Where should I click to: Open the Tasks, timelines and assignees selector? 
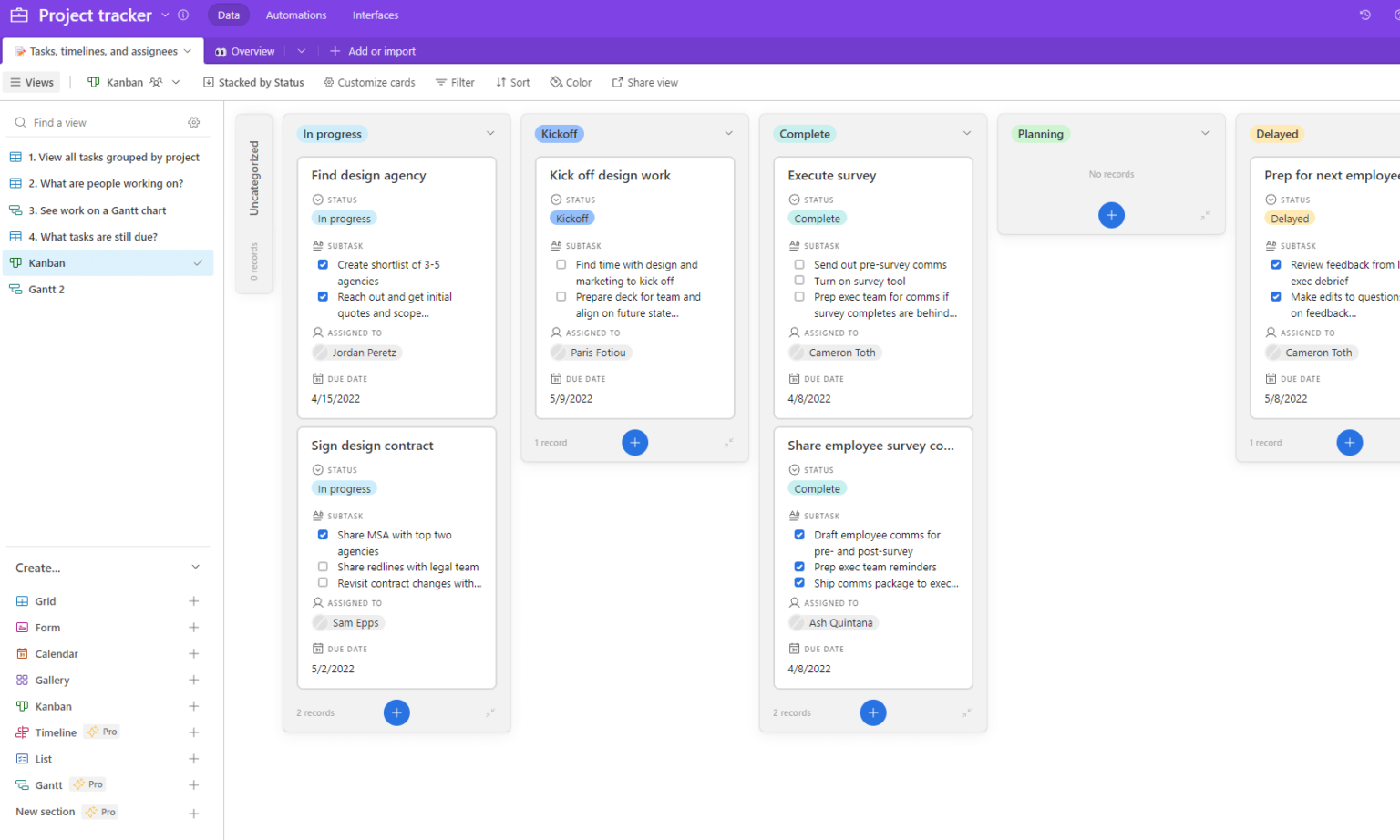coord(100,51)
